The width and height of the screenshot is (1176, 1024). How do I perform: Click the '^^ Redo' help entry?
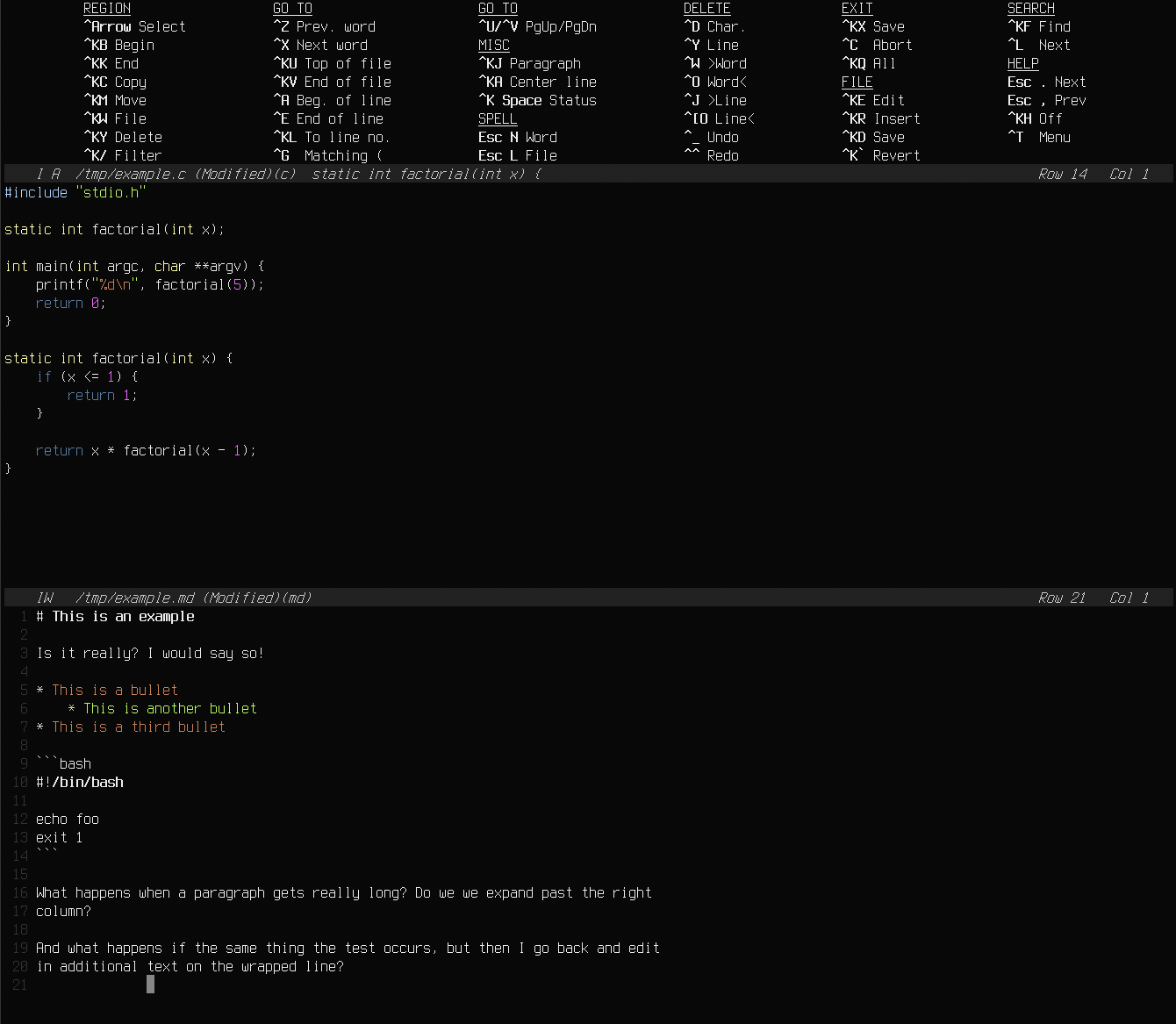[x=712, y=155]
